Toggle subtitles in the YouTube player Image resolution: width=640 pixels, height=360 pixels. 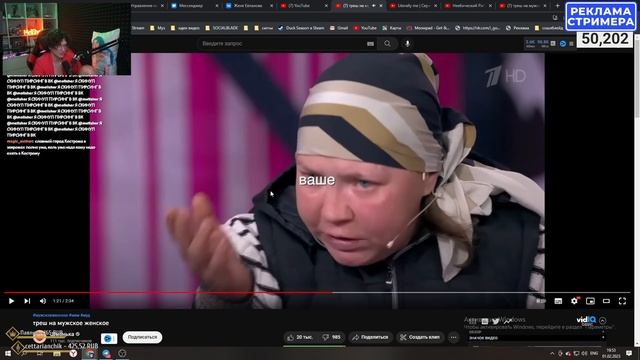coord(558,301)
